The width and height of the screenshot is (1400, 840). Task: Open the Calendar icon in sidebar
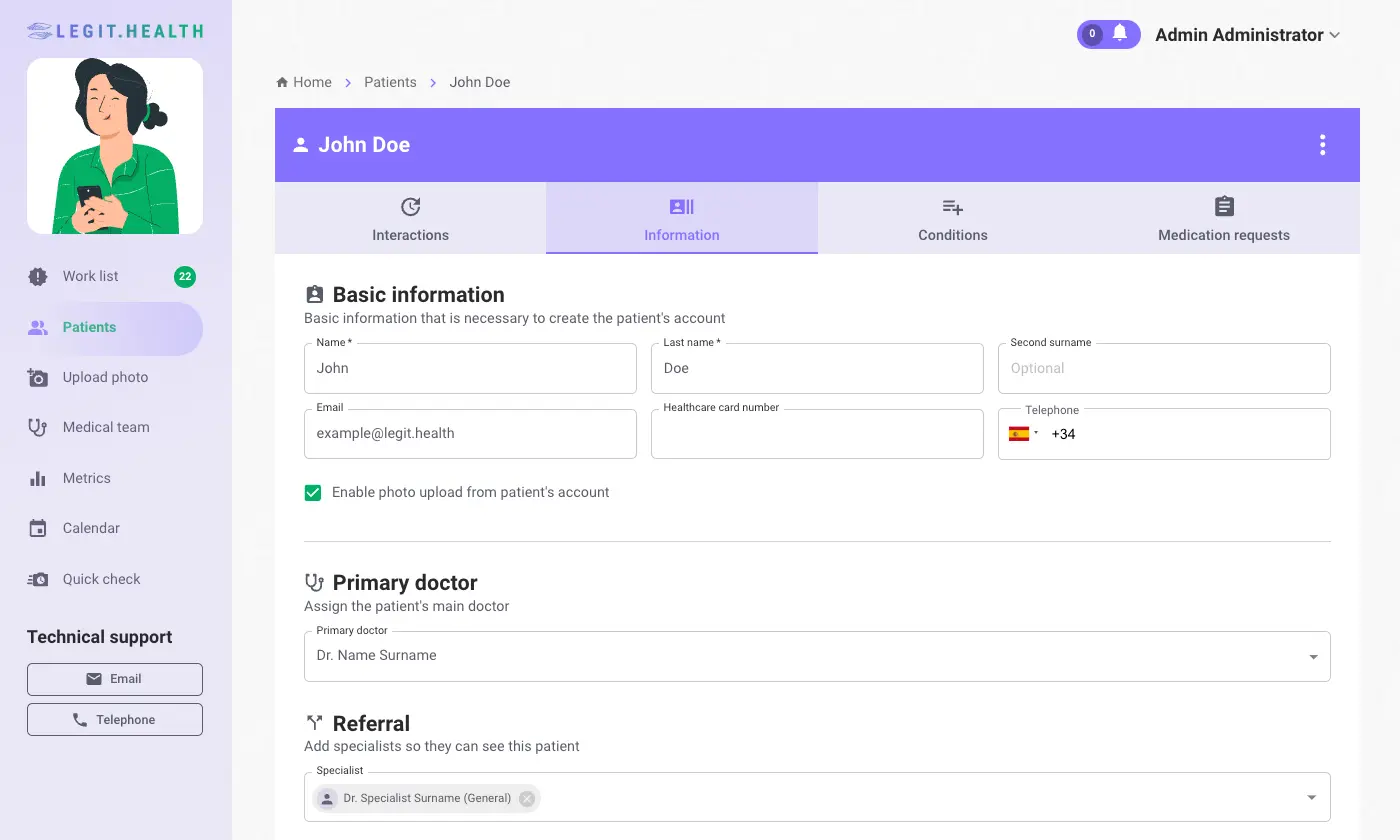pos(38,528)
